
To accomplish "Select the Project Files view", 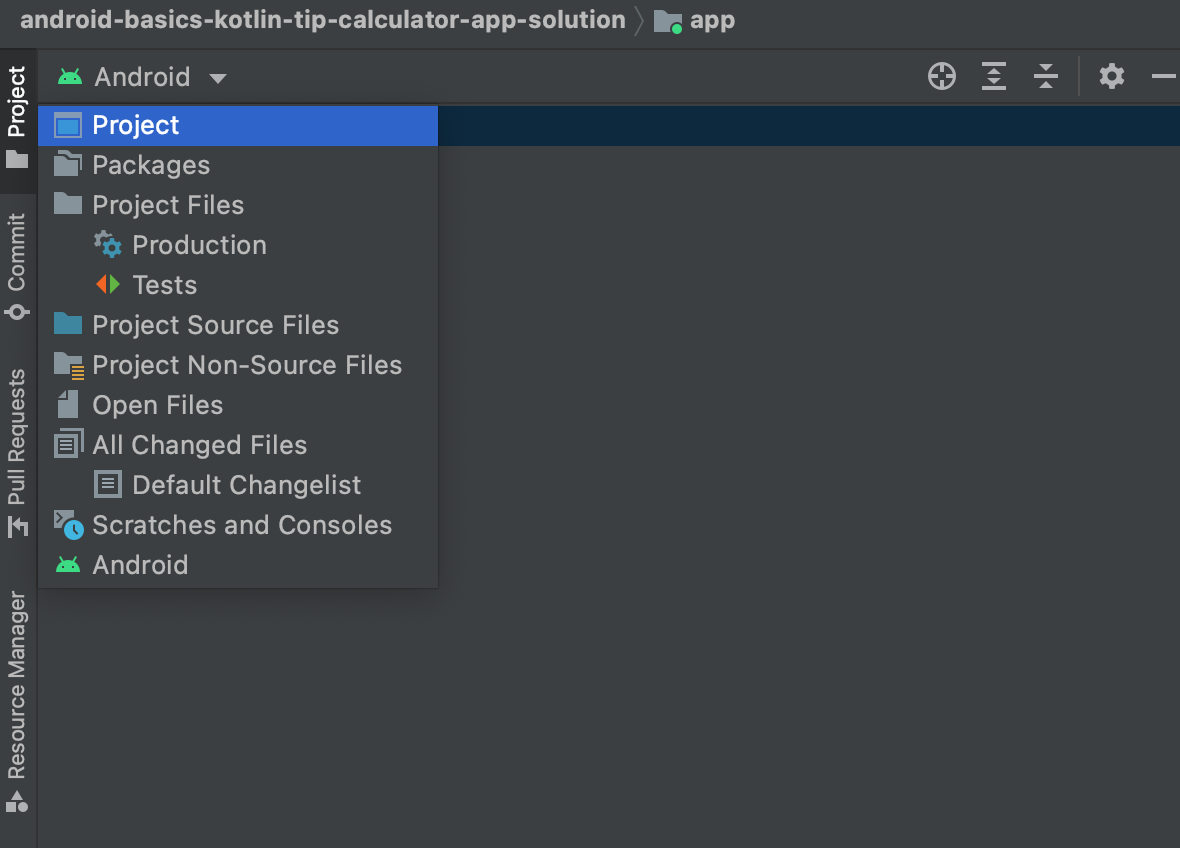I will [238, 205].
